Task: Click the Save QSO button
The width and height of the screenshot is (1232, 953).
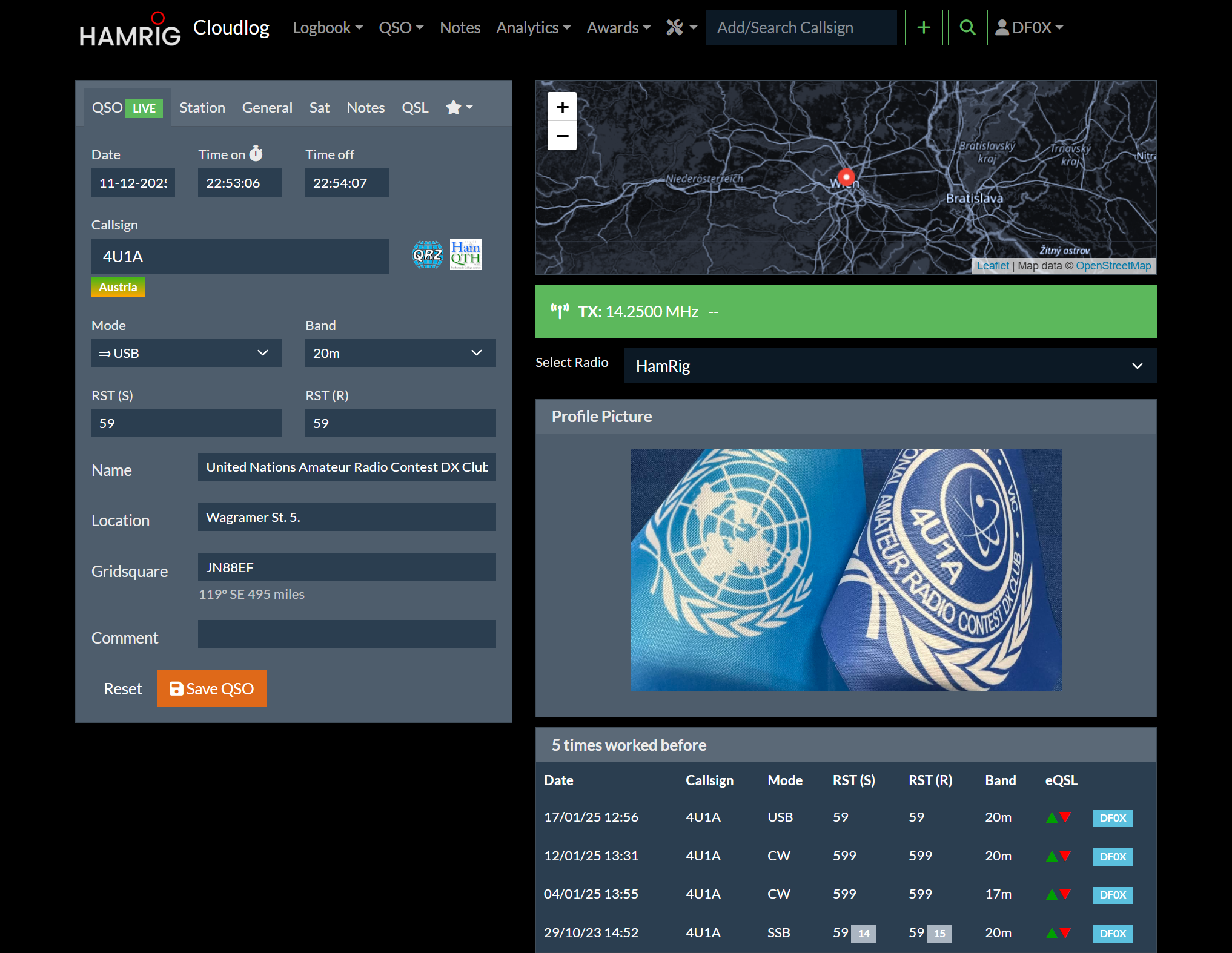Action: [212, 688]
